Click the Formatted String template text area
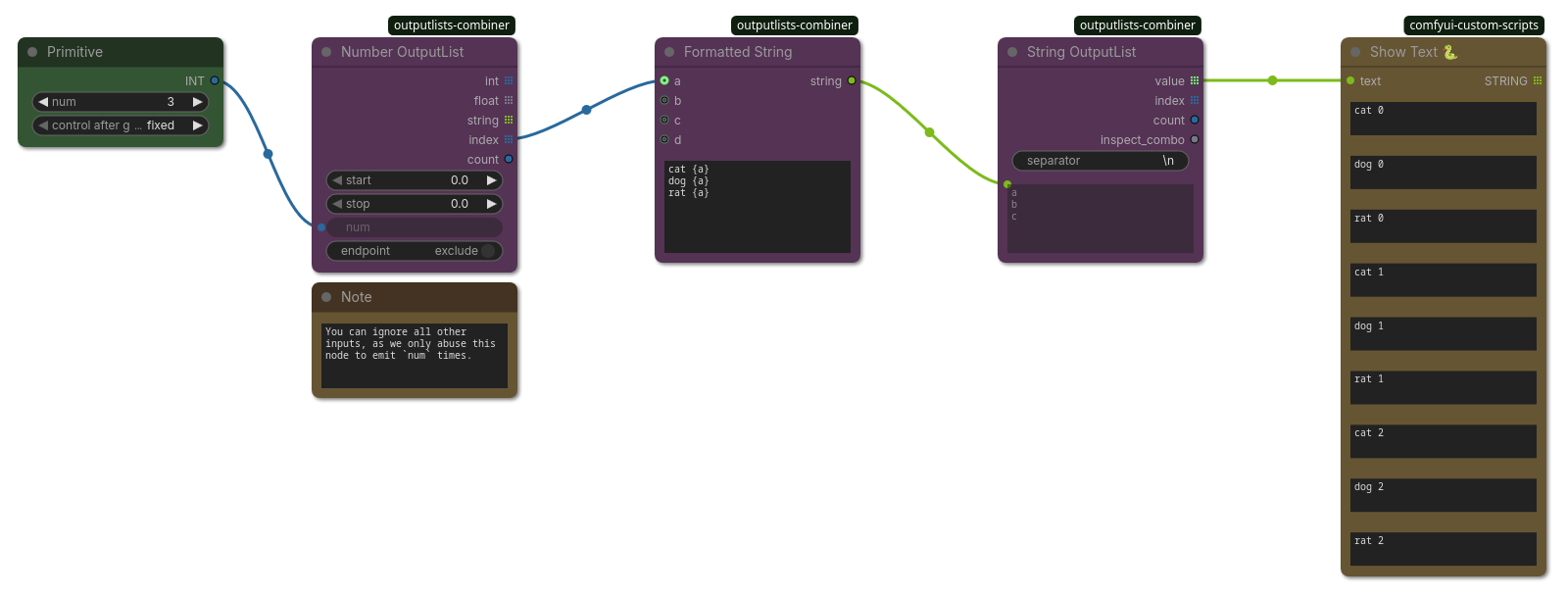This screenshot has width=1568, height=598. pos(758,207)
